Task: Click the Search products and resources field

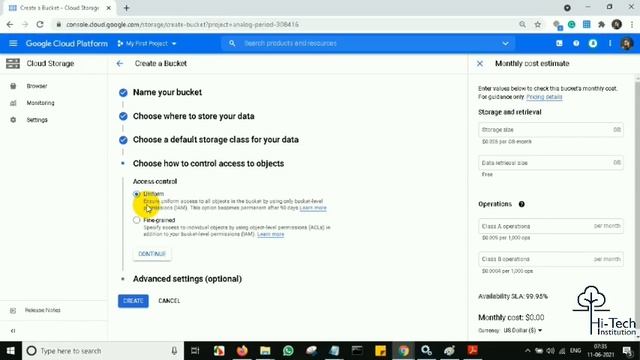Action: [x=367, y=43]
